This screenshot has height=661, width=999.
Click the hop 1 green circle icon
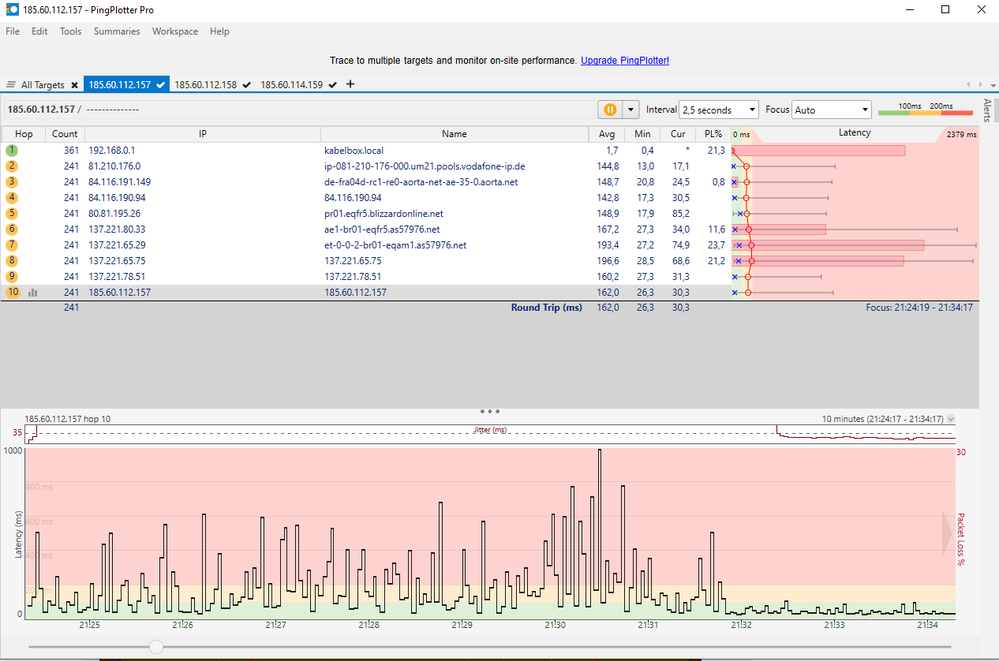click(12, 150)
